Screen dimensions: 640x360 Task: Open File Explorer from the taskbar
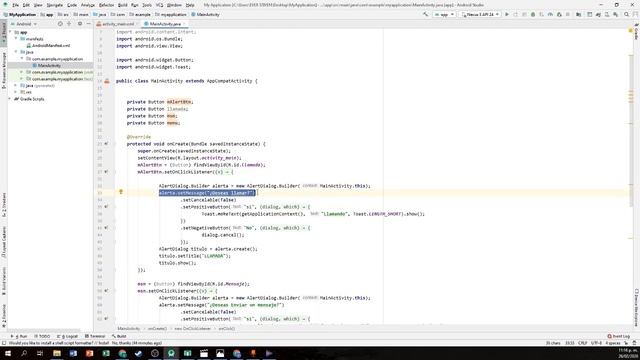(x=57, y=353)
